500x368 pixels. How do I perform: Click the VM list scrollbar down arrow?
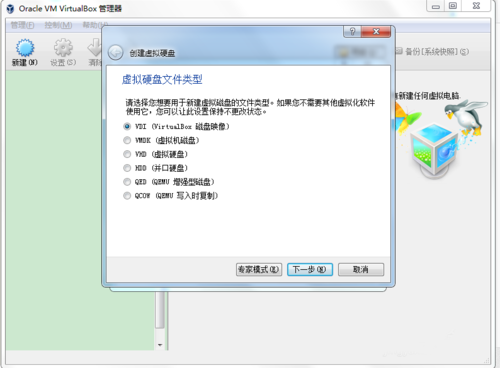pos(160,345)
